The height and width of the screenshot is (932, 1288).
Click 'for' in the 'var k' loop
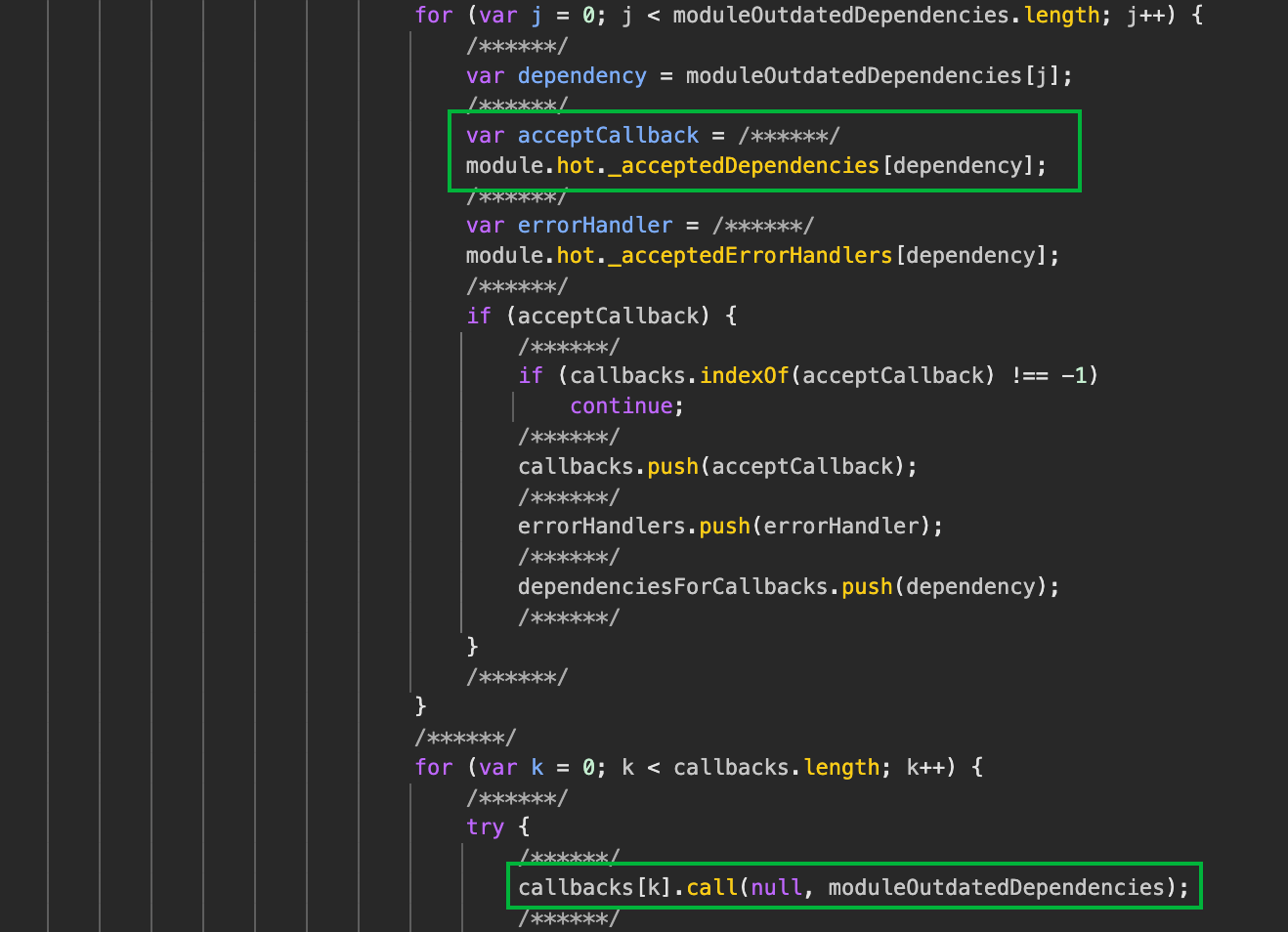pyautogui.click(x=434, y=768)
